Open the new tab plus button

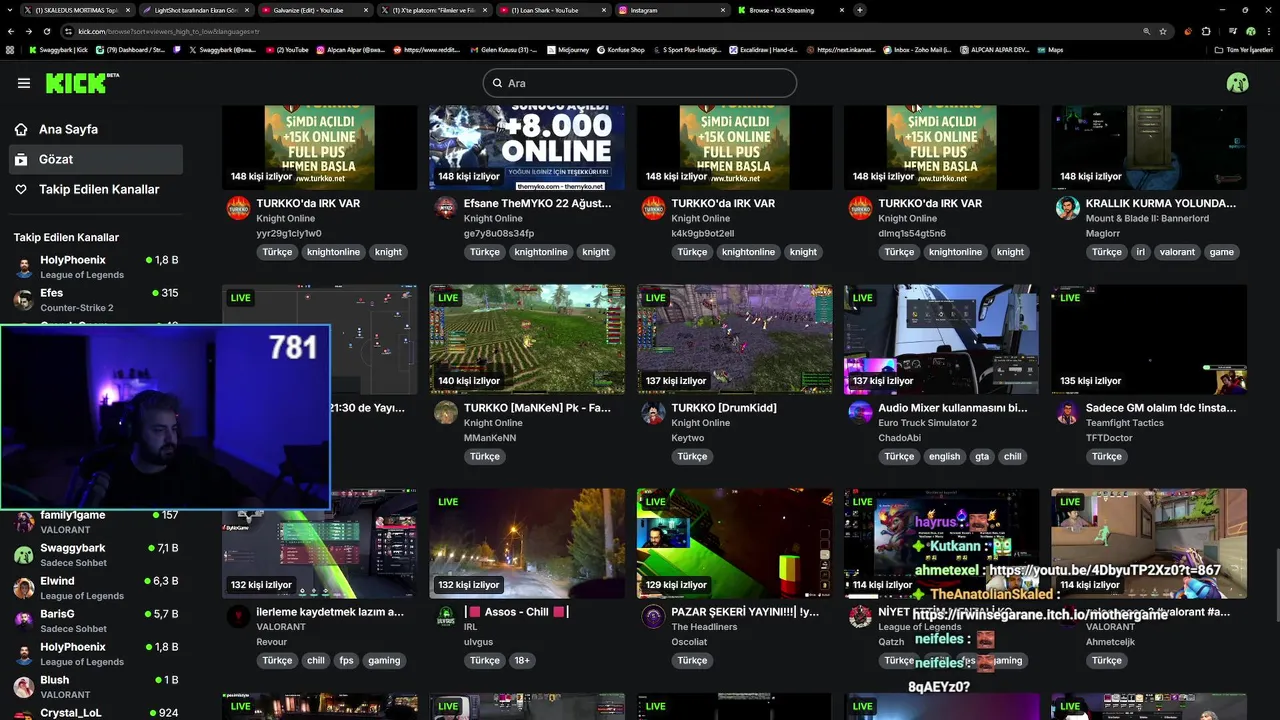coord(860,10)
